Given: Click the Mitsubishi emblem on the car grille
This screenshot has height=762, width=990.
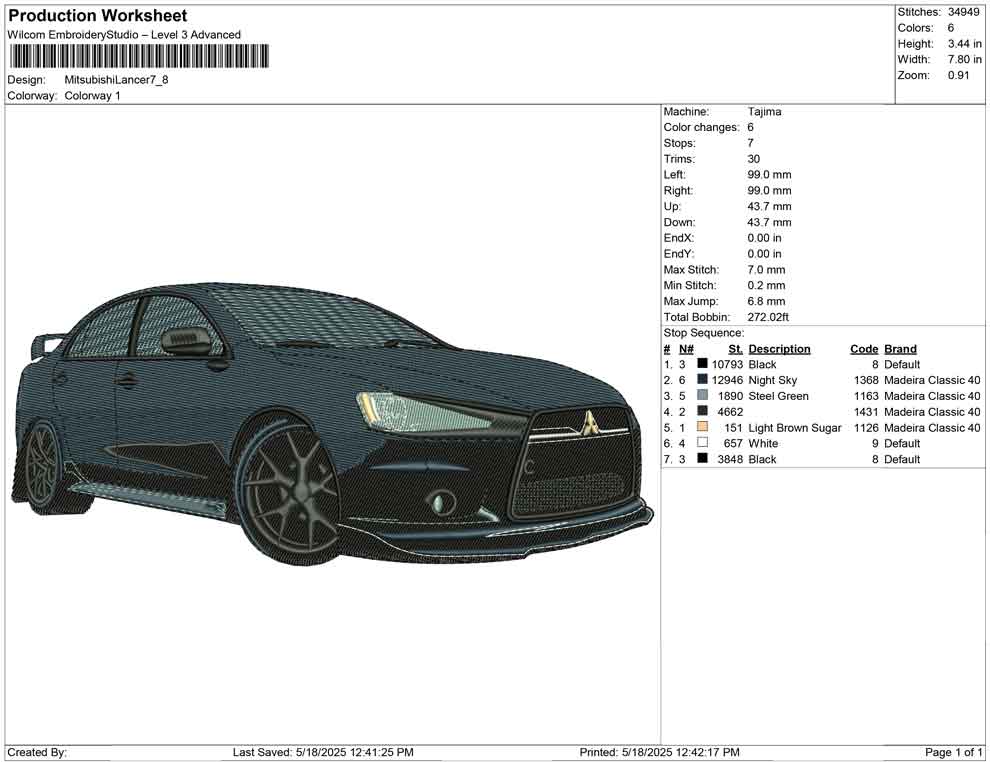Looking at the screenshot, I should (591, 422).
